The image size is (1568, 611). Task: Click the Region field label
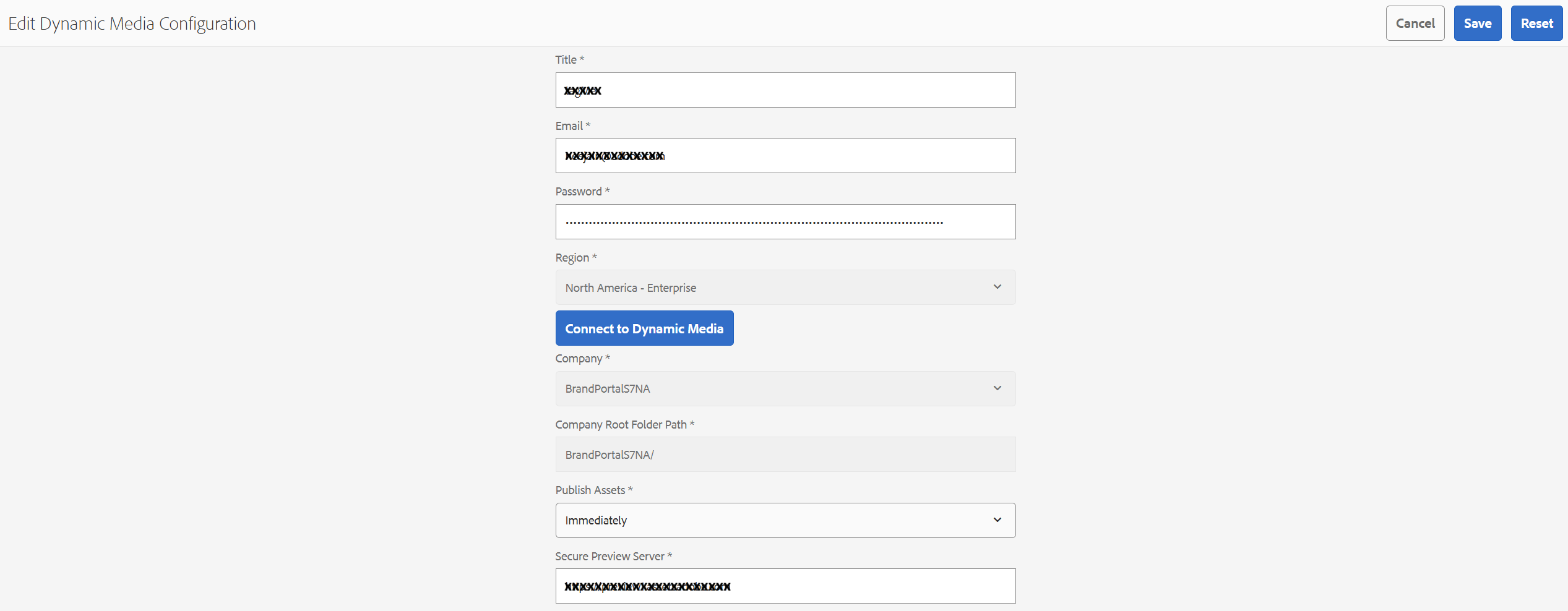(572, 258)
